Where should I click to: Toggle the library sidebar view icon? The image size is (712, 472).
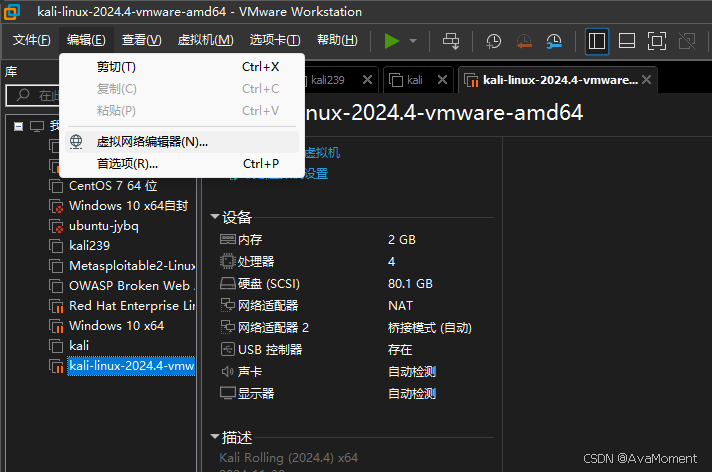tap(597, 41)
